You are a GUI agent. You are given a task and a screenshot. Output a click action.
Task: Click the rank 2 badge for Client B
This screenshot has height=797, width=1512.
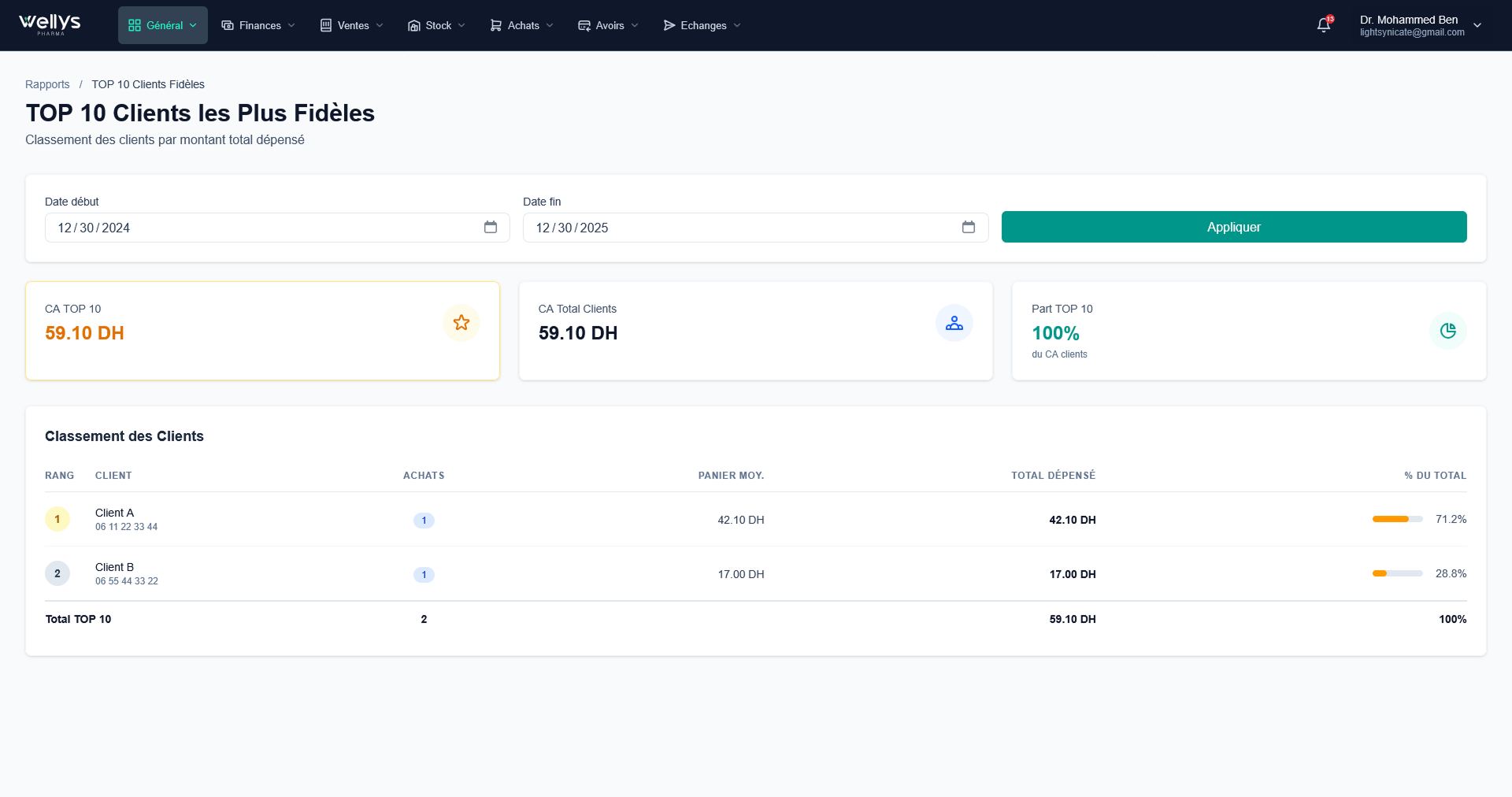(57, 574)
